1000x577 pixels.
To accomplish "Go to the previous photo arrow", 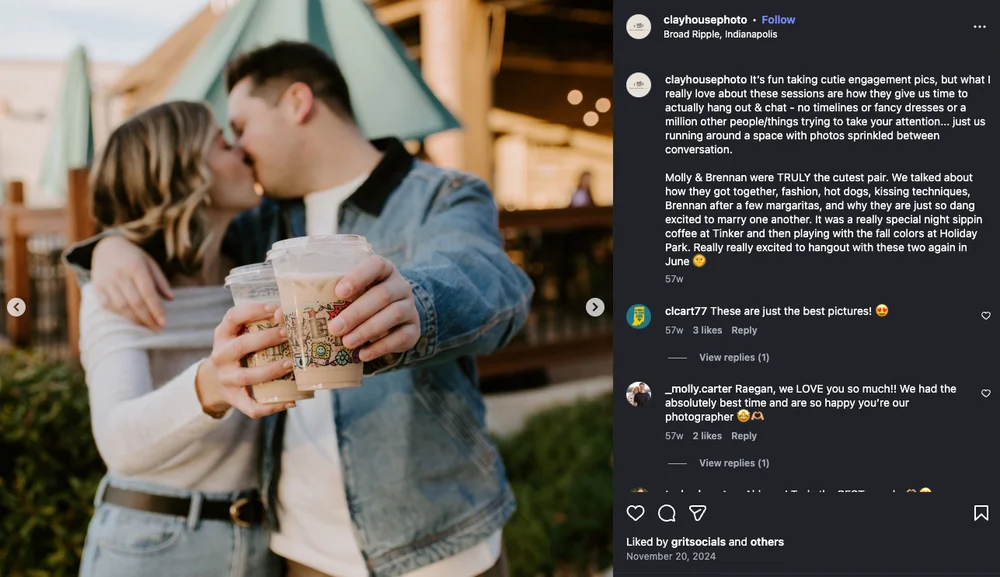I will click(17, 307).
